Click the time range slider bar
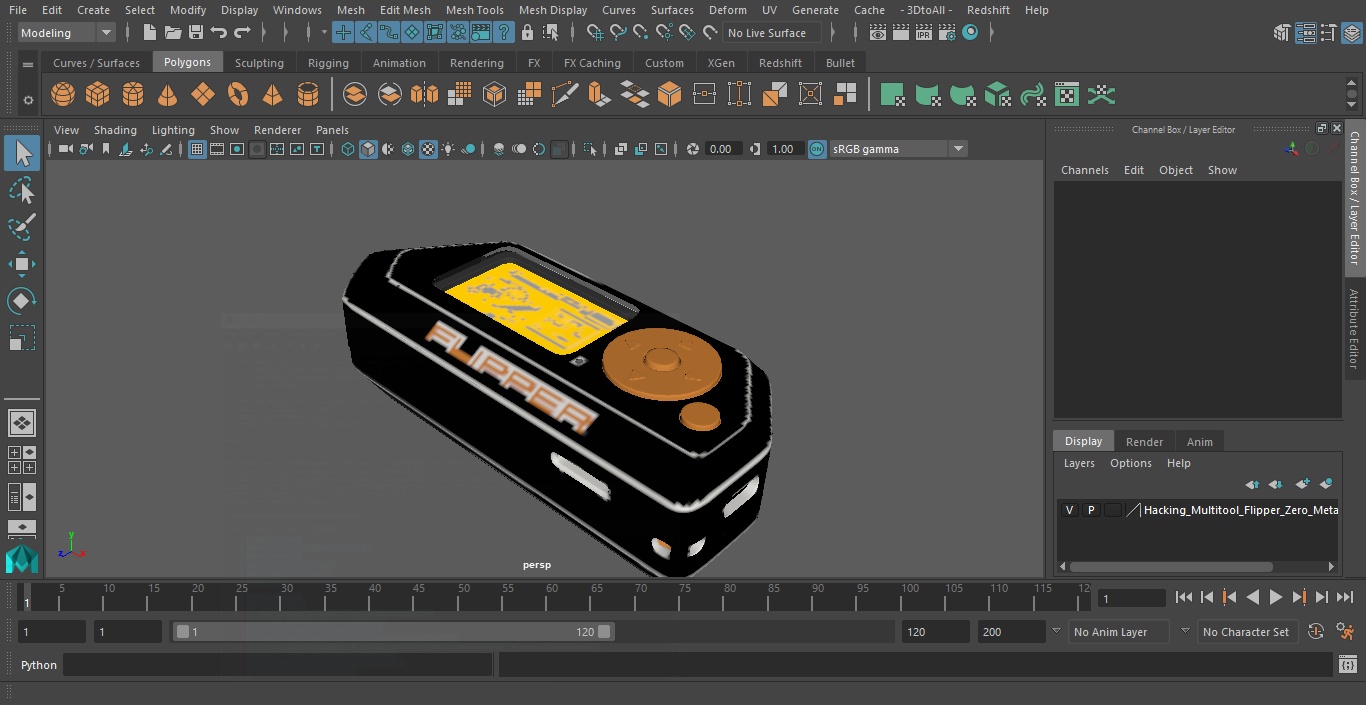Screen dimensions: 1366x705 coord(394,632)
